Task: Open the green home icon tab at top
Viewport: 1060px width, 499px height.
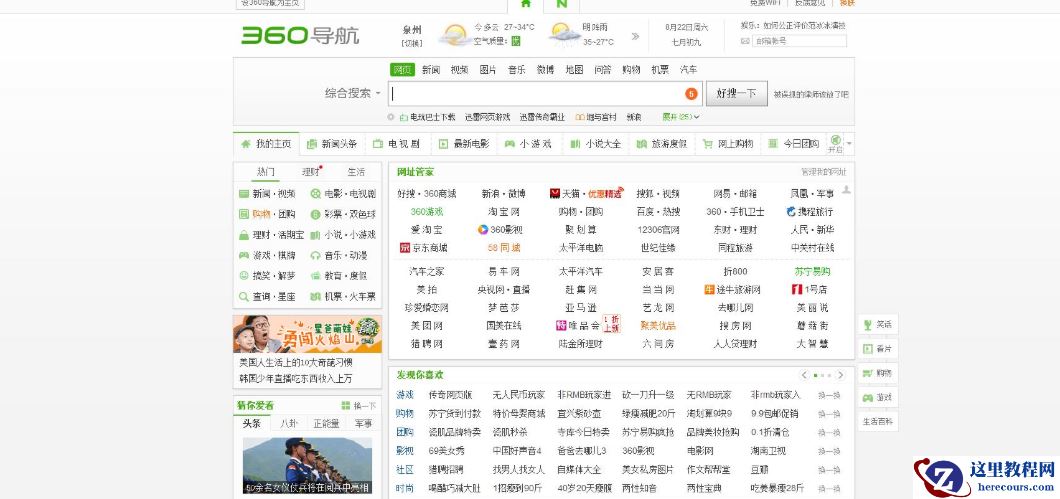Action: click(526, 4)
